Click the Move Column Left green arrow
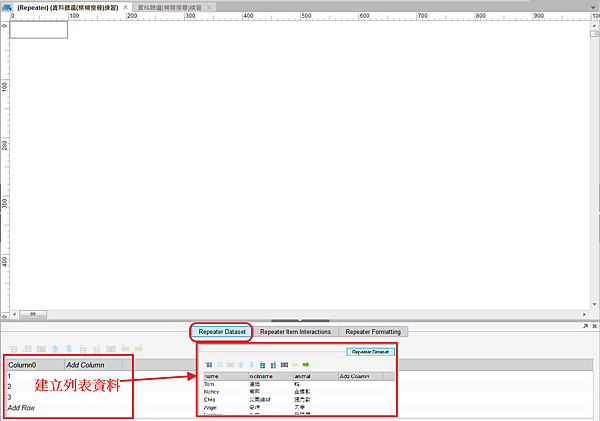Screen dimensions: 600x421 pos(125,349)
